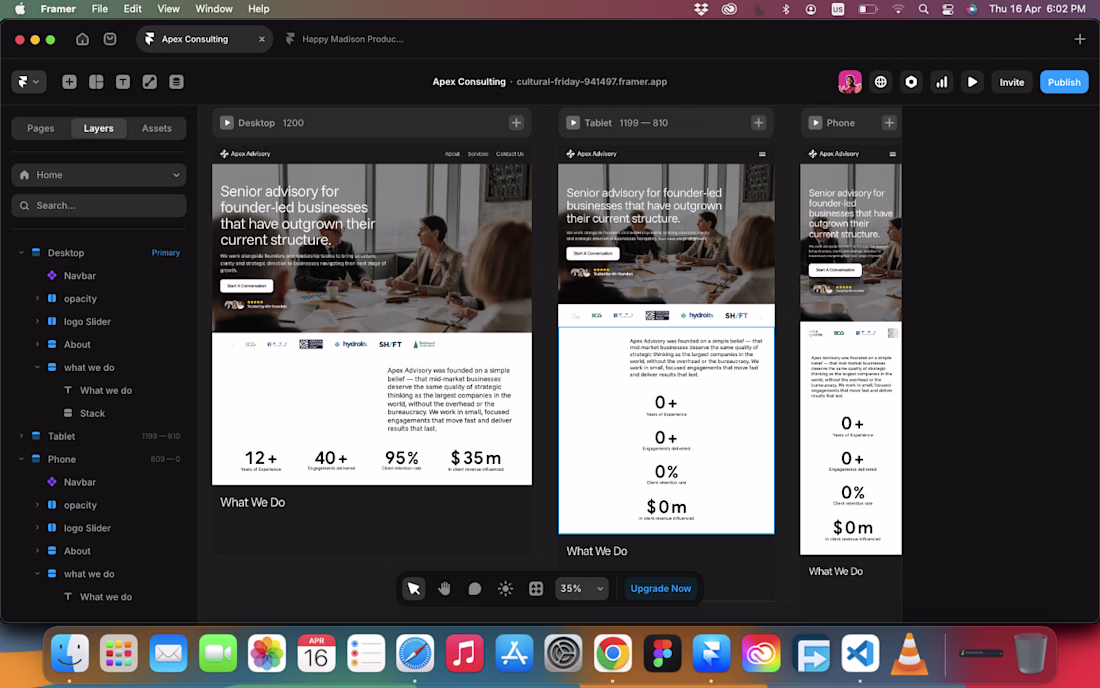Open Spotlight search in menu bar
This screenshot has height=688, width=1100.
(x=923, y=8)
